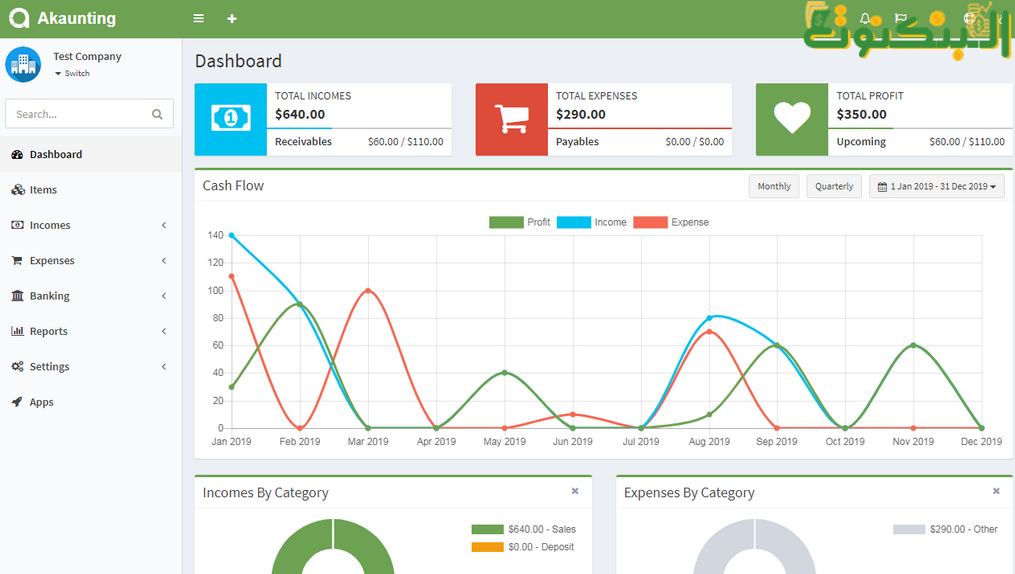1015x574 pixels.
Task: Click the Upcoming label
Action: [861, 142]
